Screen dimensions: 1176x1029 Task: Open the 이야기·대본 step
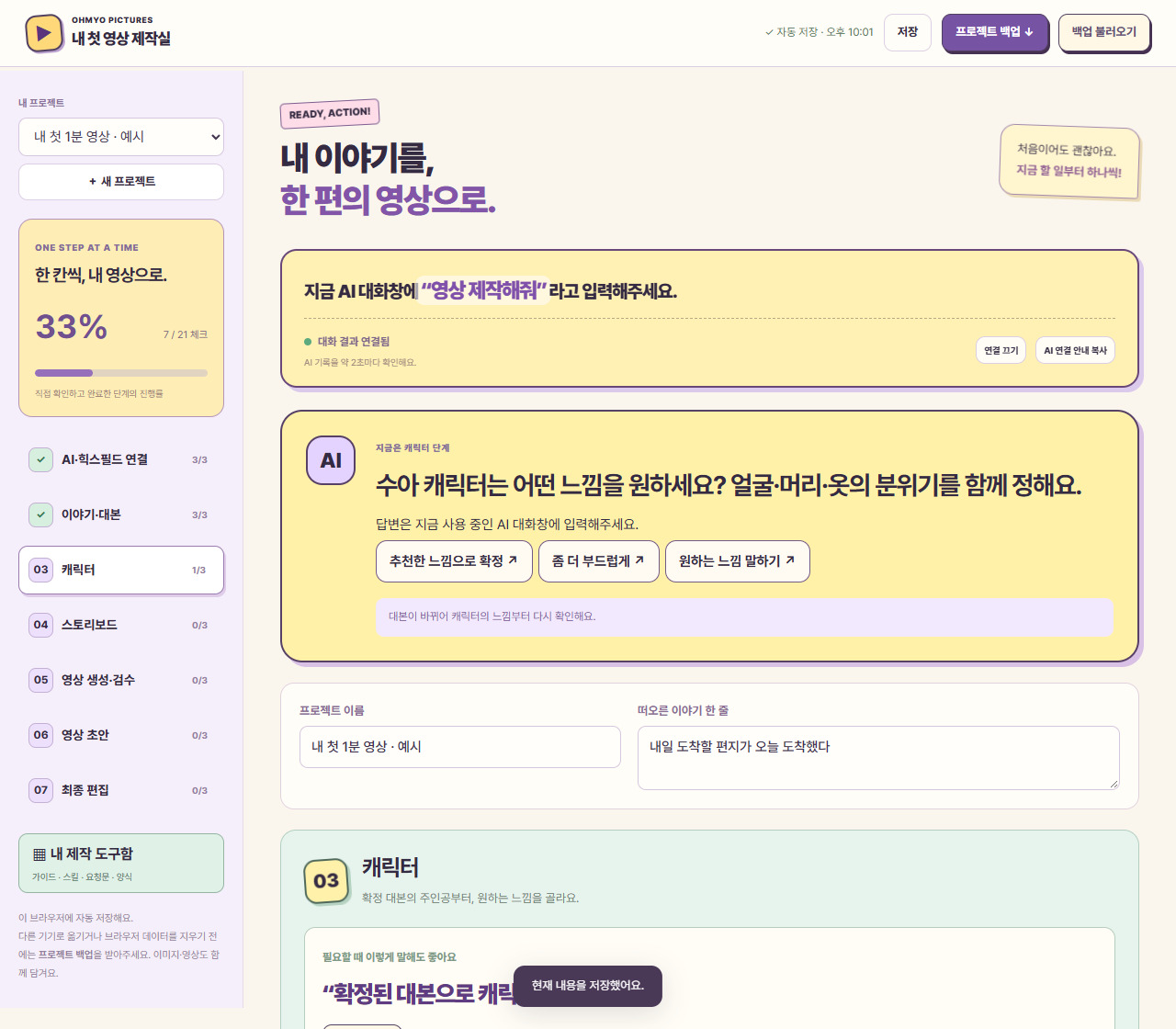(121, 514)
